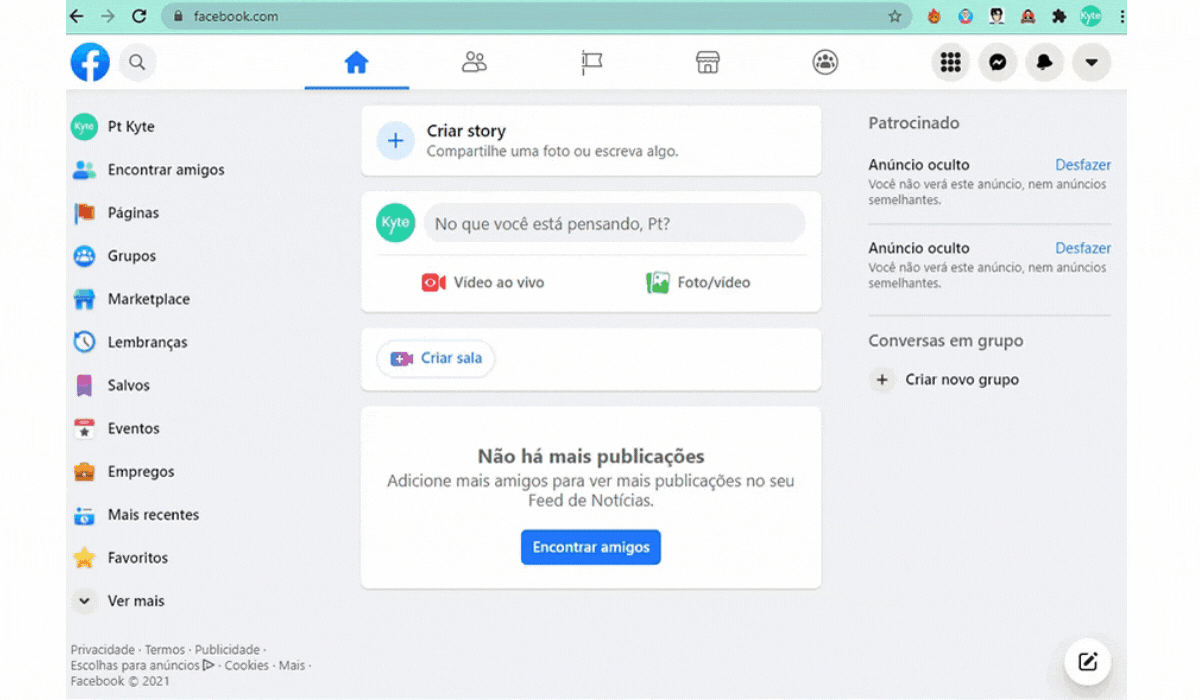Go back in the browser
1200x700 pixels.
pyautogui.click(x=77, y=16)
